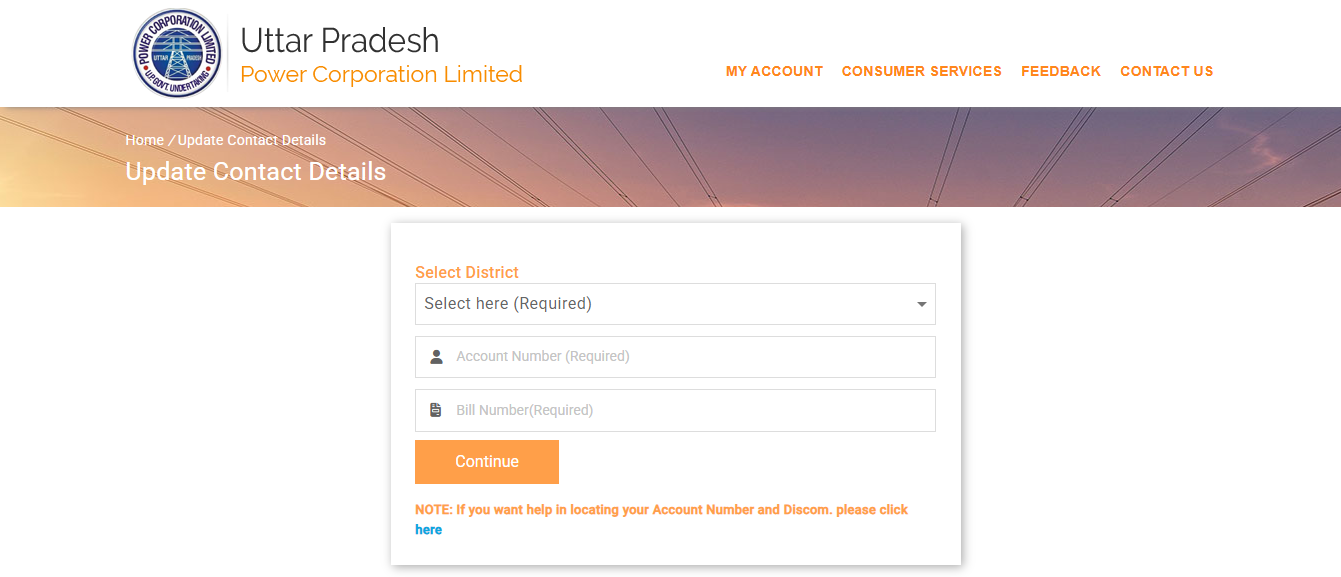The height and width of the screenshot is (577, 1341).
Task: Click the person icon in Account Number field
Action: [436, 356]
